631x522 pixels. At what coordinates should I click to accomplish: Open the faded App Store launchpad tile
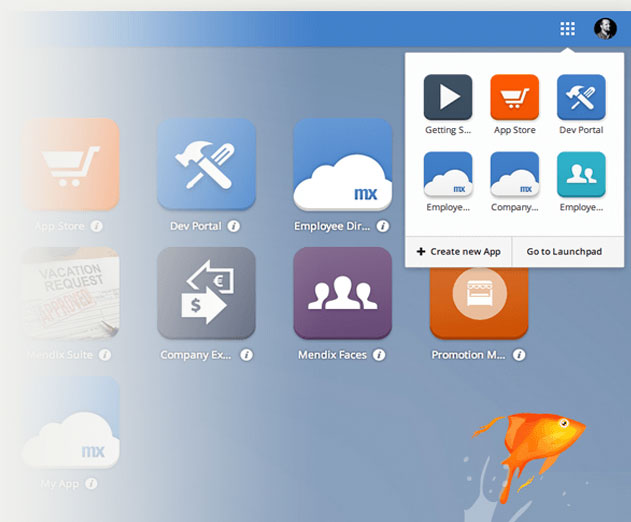coord(70,164)
